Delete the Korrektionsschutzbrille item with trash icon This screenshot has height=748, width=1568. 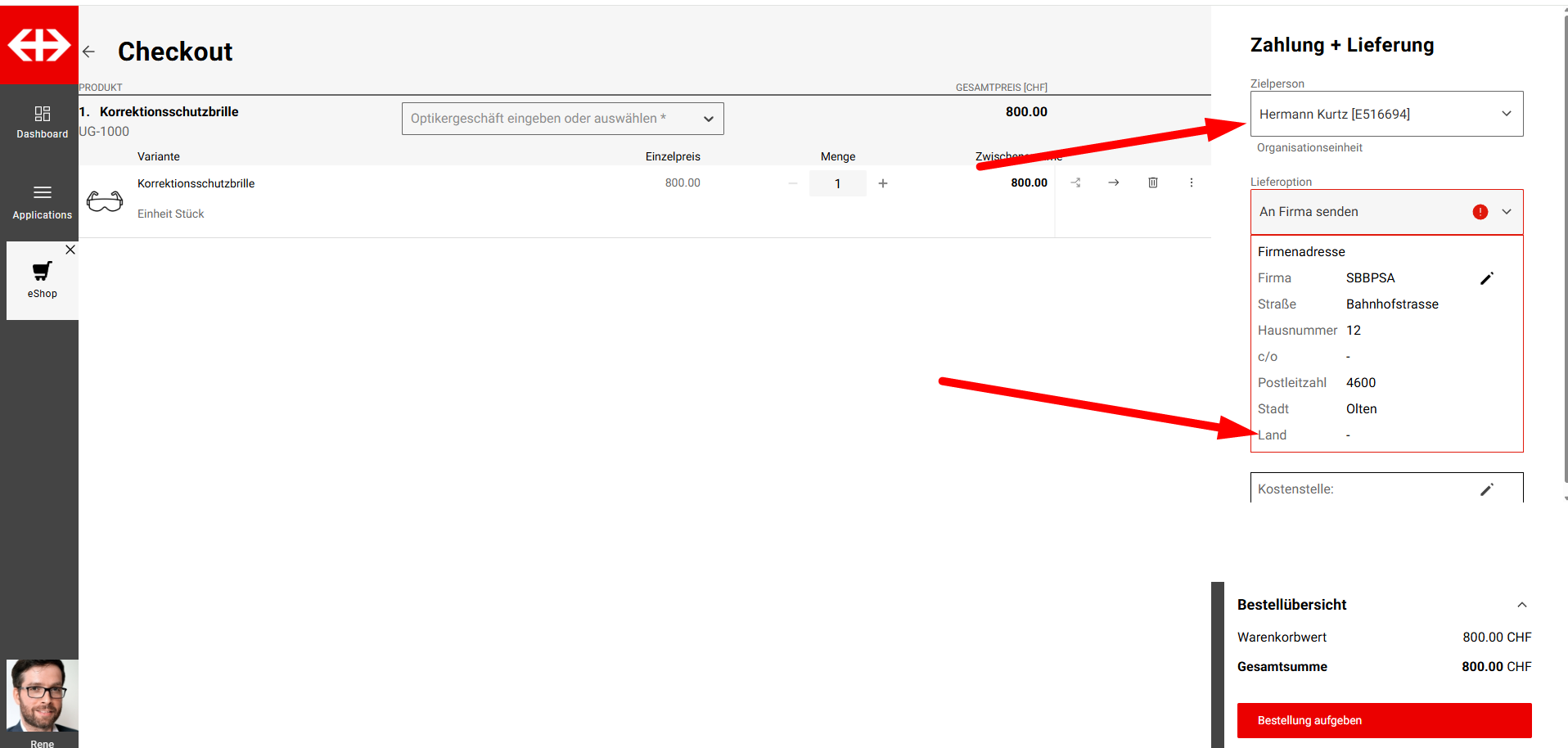click(1152, 182)
